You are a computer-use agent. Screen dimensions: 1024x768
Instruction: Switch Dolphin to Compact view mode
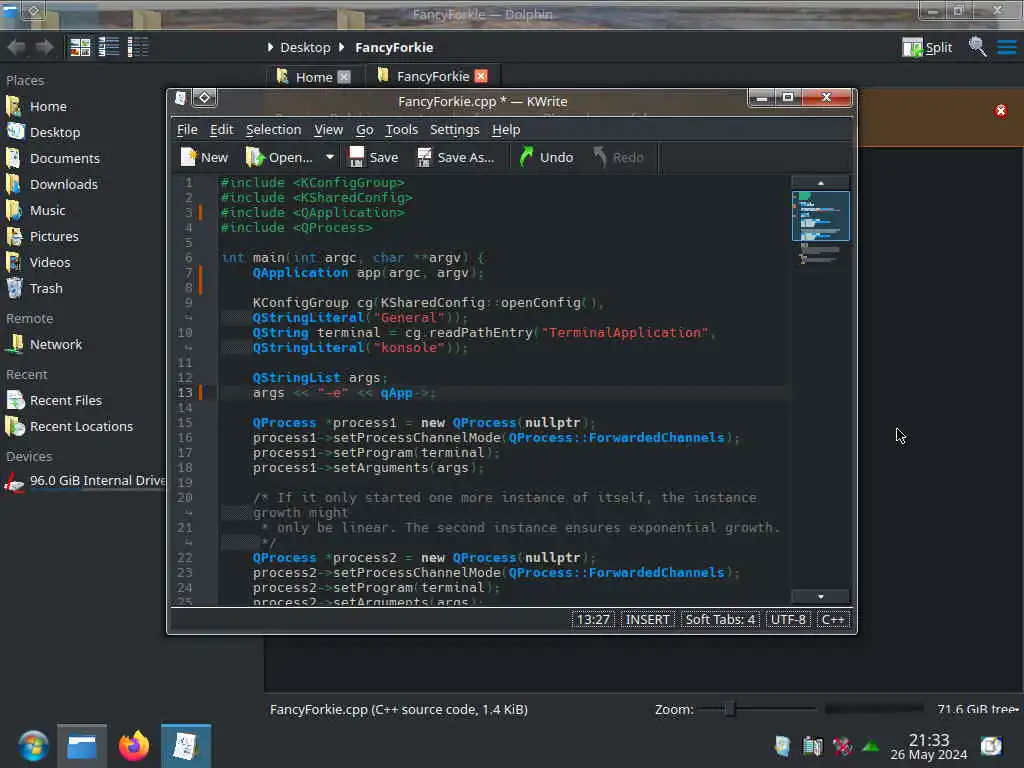pyautogui.click(x=108, y=47)
